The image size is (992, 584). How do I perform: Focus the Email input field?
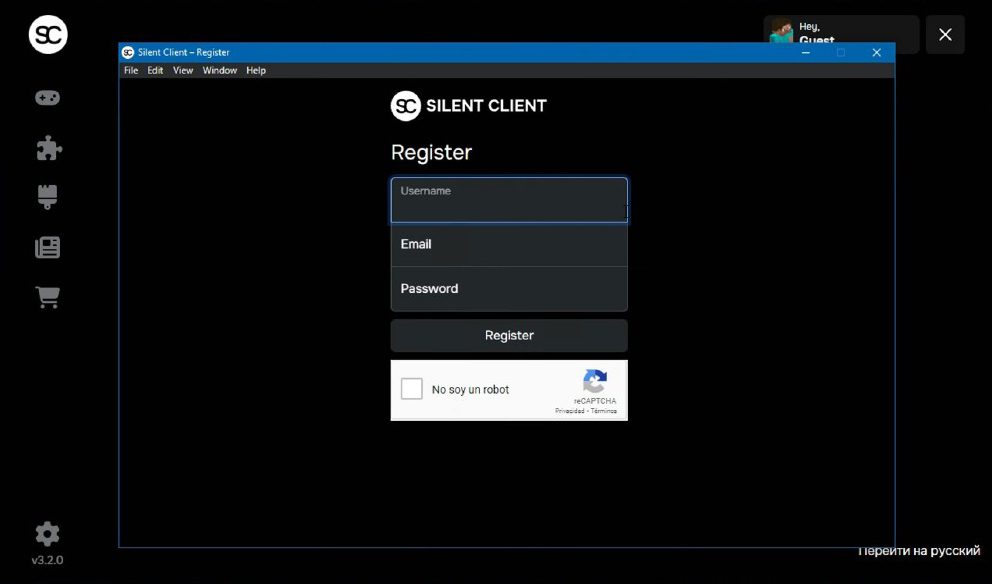pos(509,244)
